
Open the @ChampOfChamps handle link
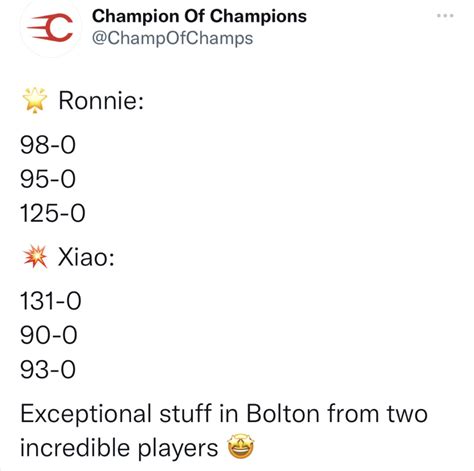(172, 38)
